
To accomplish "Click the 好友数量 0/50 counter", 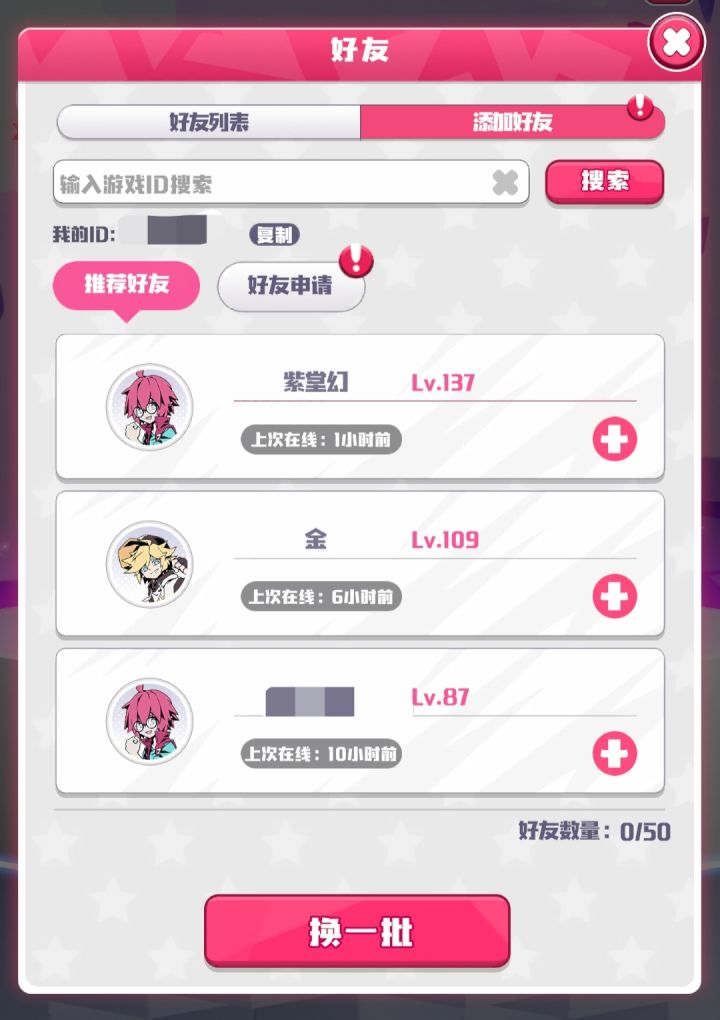I will tap(594, 831).
